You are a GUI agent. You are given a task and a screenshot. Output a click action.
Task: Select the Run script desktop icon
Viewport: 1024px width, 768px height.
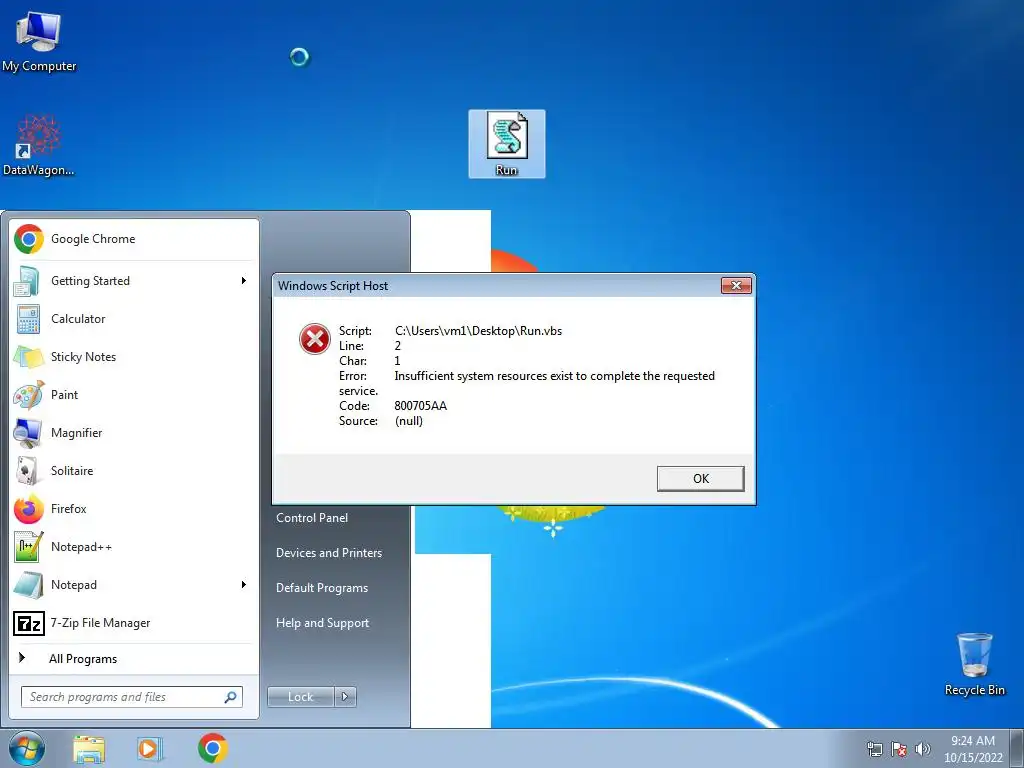tap(507, 144)
